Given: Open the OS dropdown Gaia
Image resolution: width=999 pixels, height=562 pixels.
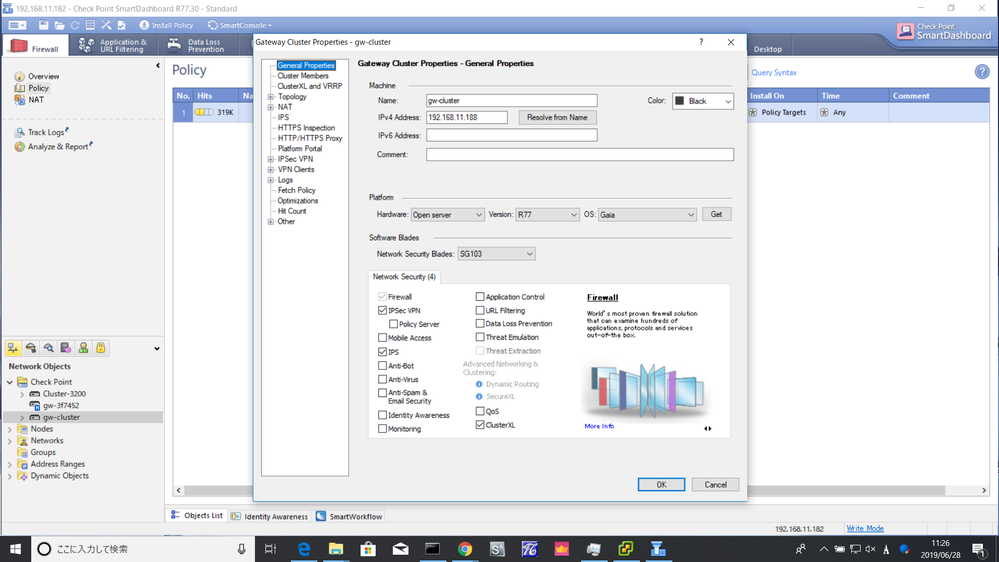Looking at the screenshot, I should tap(647, 215).
